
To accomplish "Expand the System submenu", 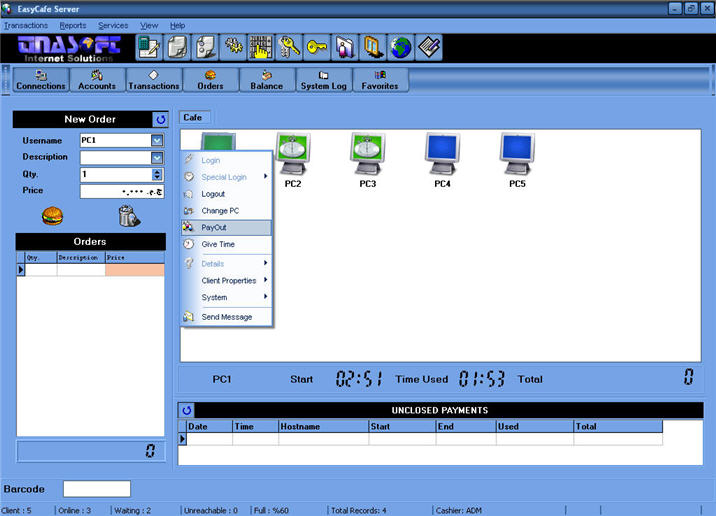I will (226, 297).
